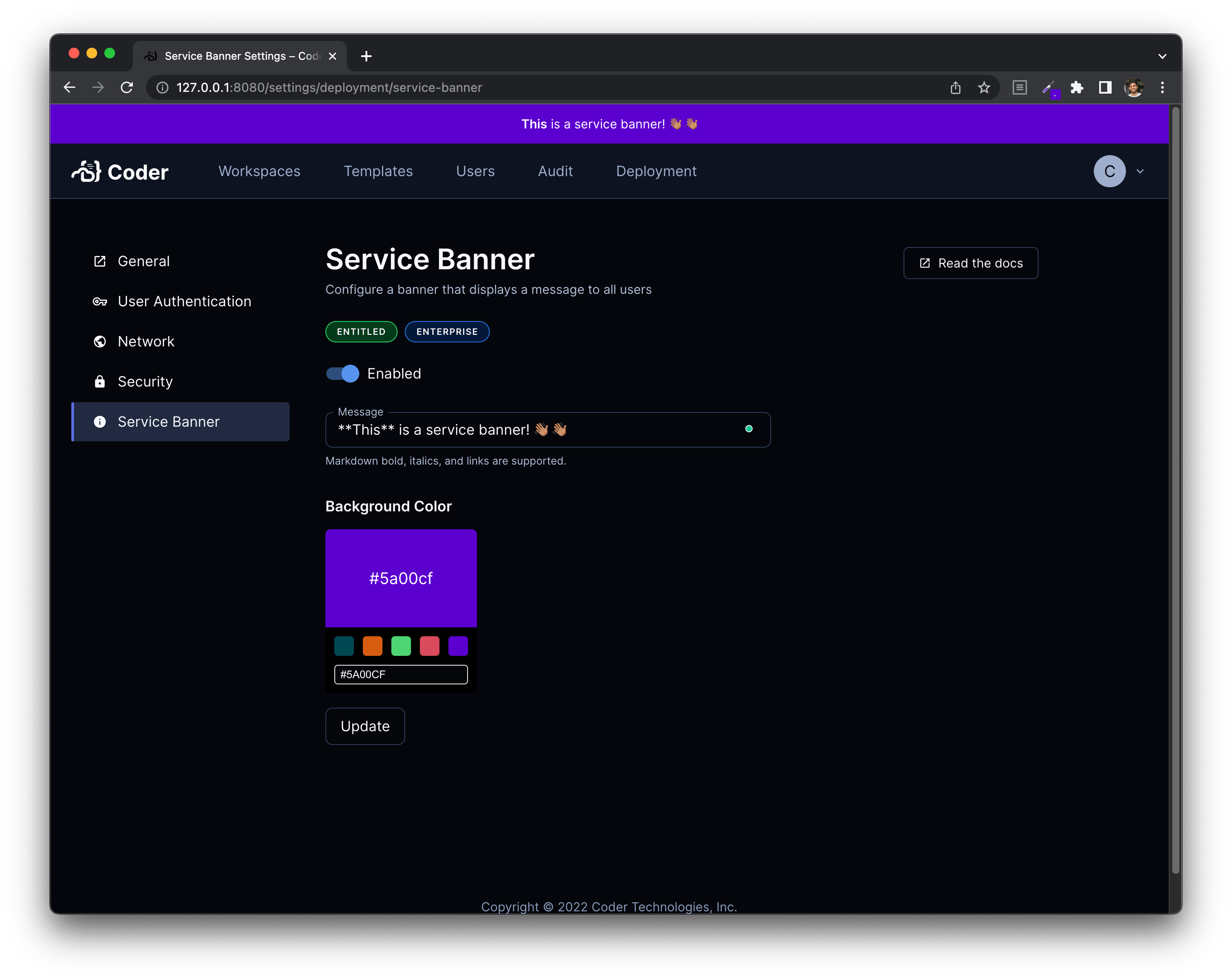Expand the user avatar dropdown chevron
The image size is (1232, 980).
coord(1140,171)
